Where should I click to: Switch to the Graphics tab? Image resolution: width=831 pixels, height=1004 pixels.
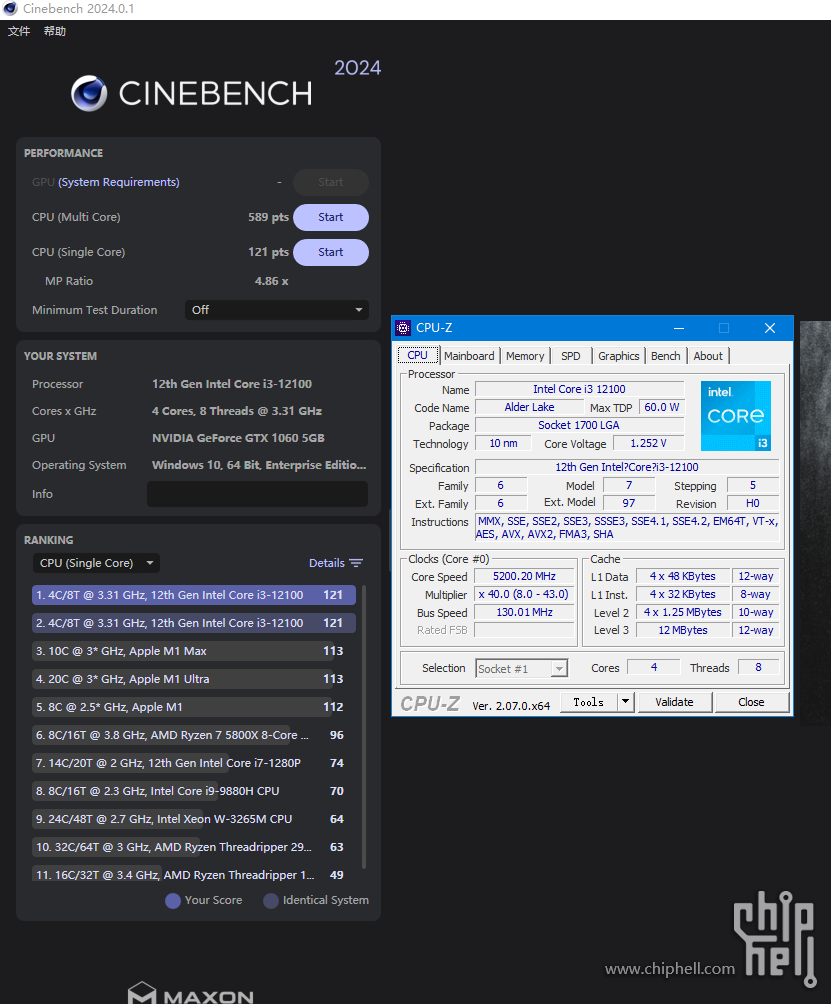pos(618,356)
